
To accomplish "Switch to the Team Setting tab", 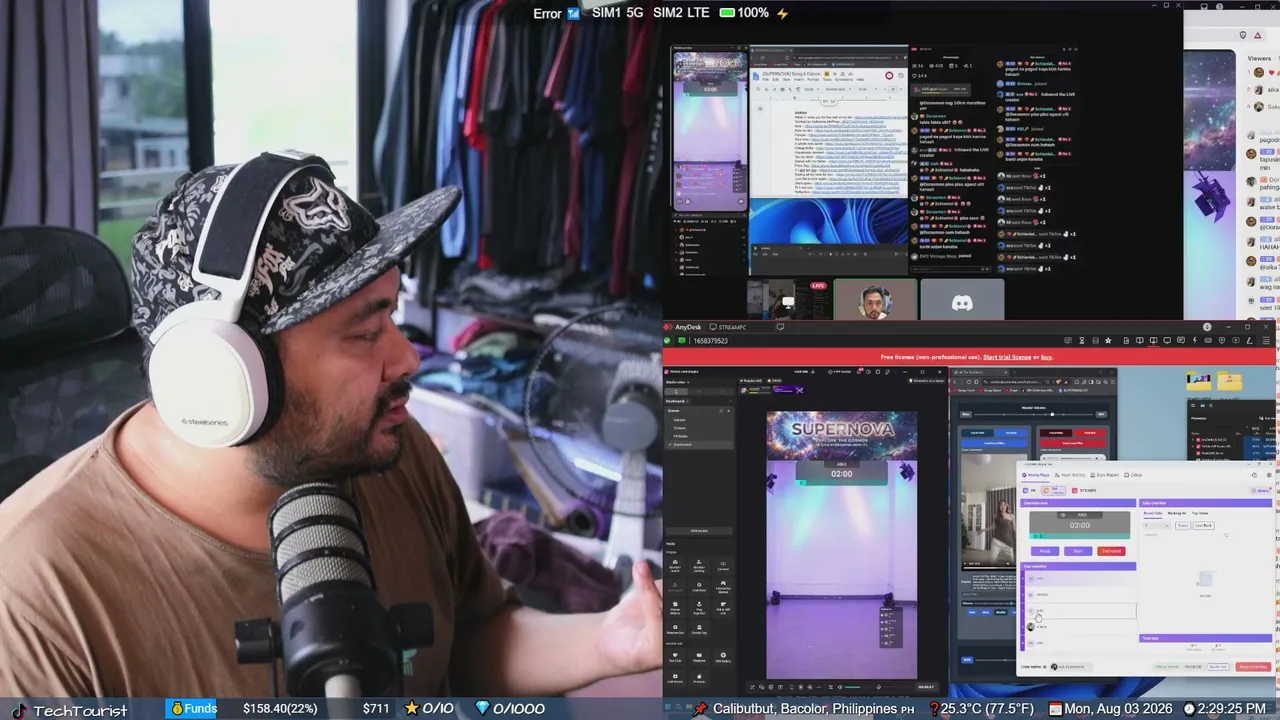I will click(x=1072, y=475).
